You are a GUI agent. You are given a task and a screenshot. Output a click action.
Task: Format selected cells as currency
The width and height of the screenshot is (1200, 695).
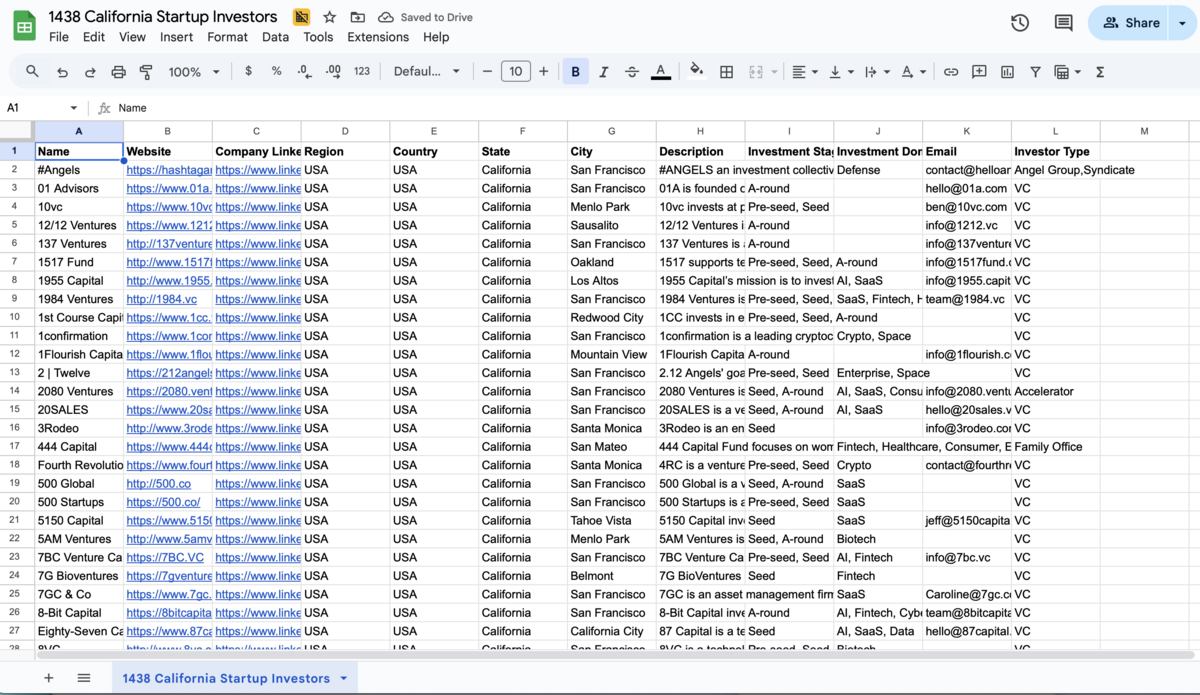point(247,72)
